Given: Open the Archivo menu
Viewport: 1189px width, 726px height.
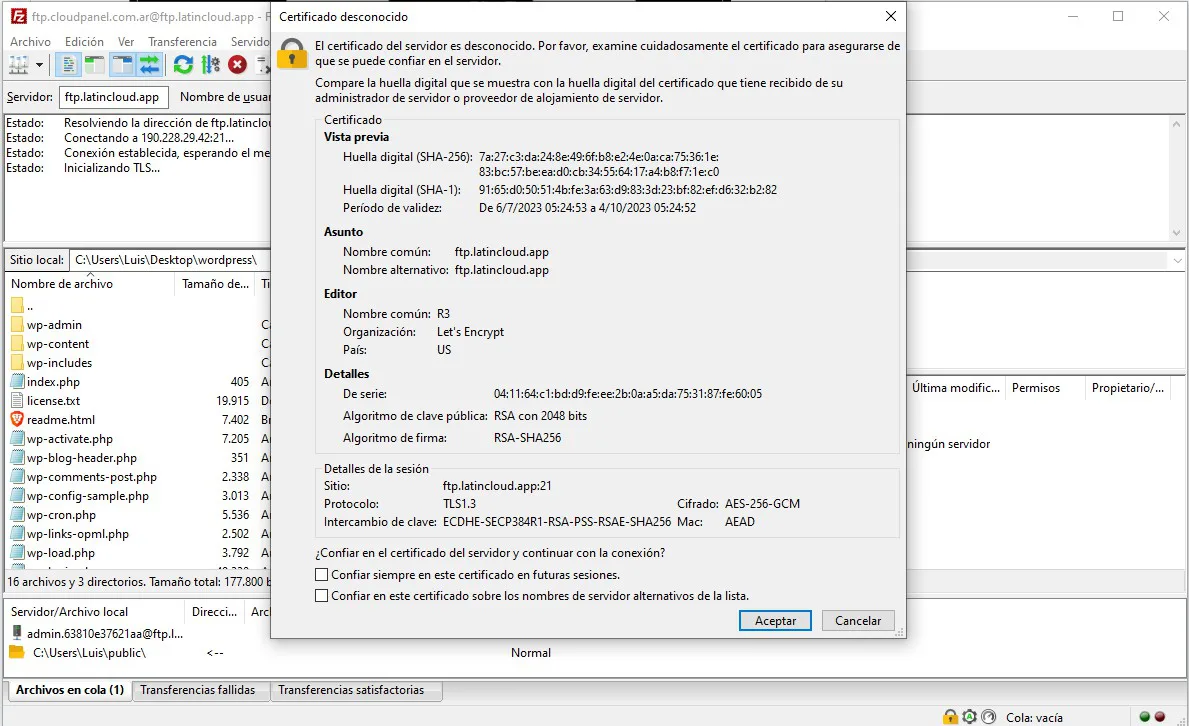Looking at the screenshot, I should tap(30, 42).
